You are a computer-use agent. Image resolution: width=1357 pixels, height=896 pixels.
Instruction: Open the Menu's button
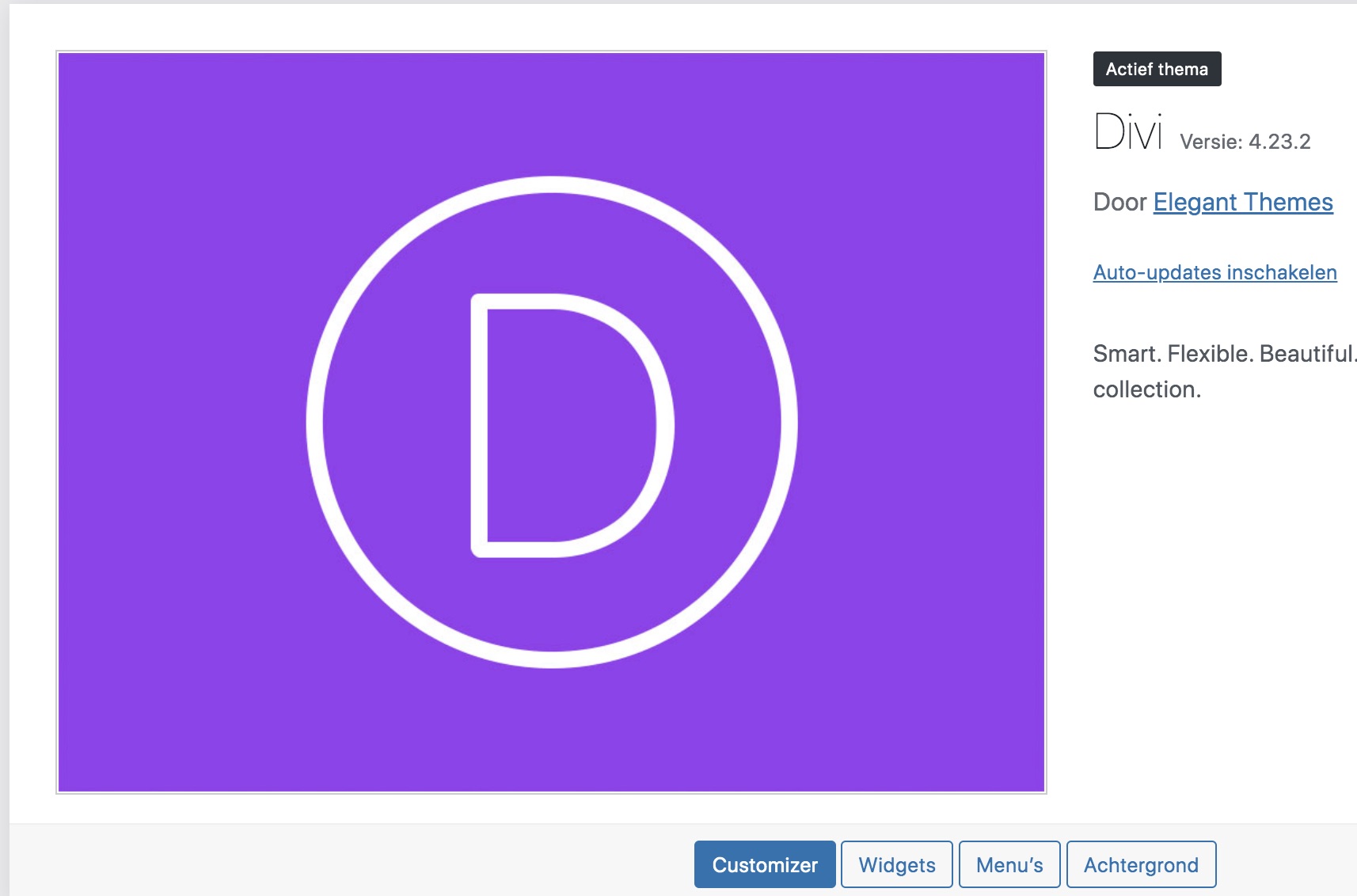tap(1009, 864)
